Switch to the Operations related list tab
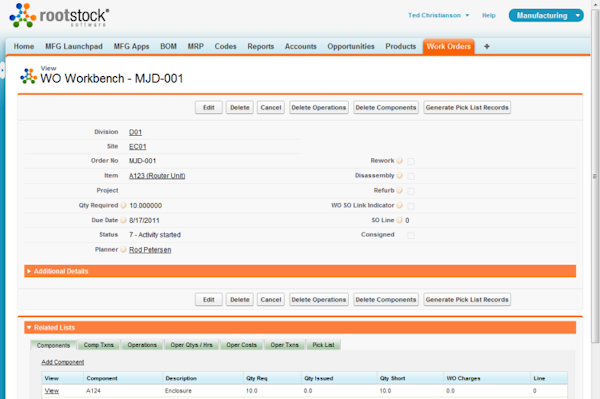The width and height of the screenshot is (600, 399). 142,345
